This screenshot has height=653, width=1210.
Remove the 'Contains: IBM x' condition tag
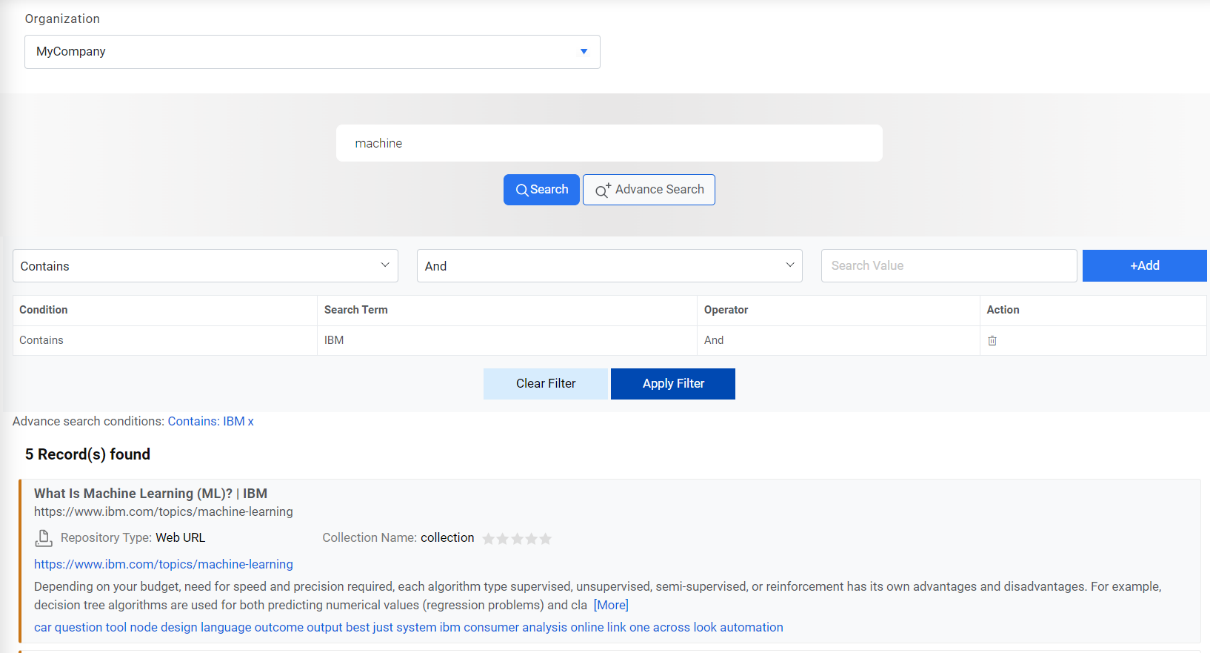click(250, 422)
